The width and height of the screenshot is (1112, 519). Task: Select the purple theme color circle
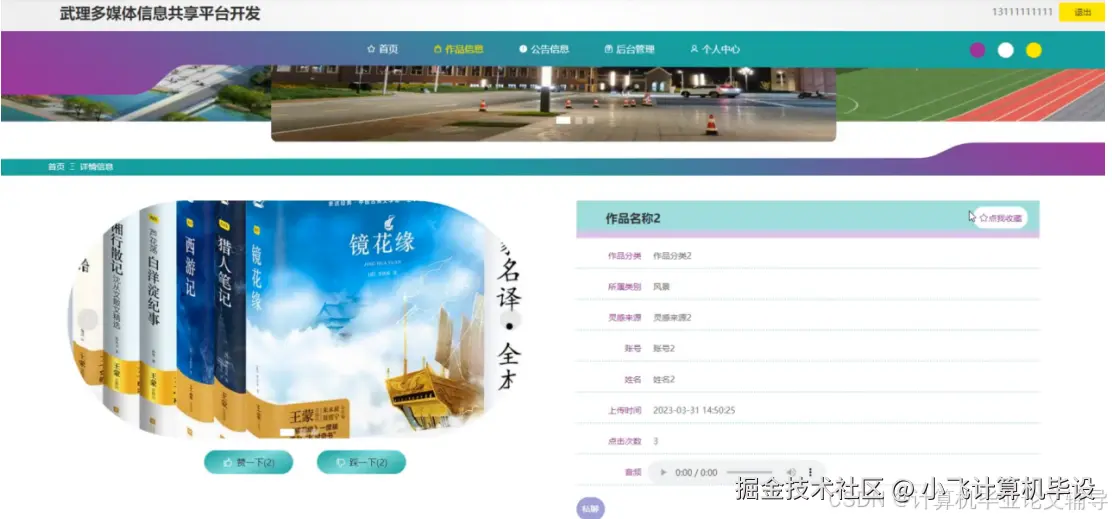(977, 50)
